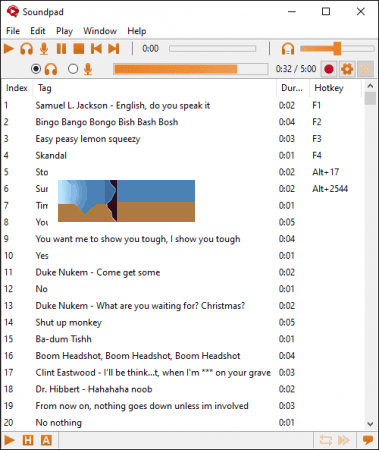Click the blue and brown tooltip image

[126, 201]
